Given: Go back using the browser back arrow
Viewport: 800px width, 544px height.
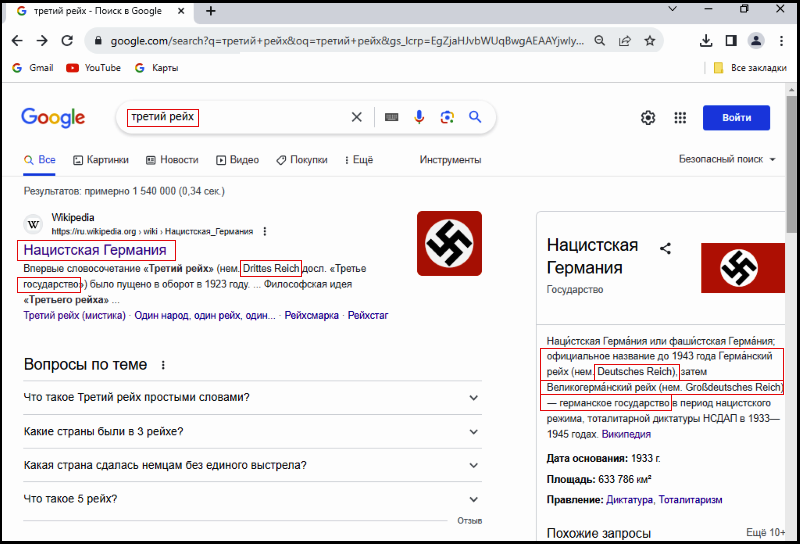Looking at the screenshot, I should (x=17, y=41).
